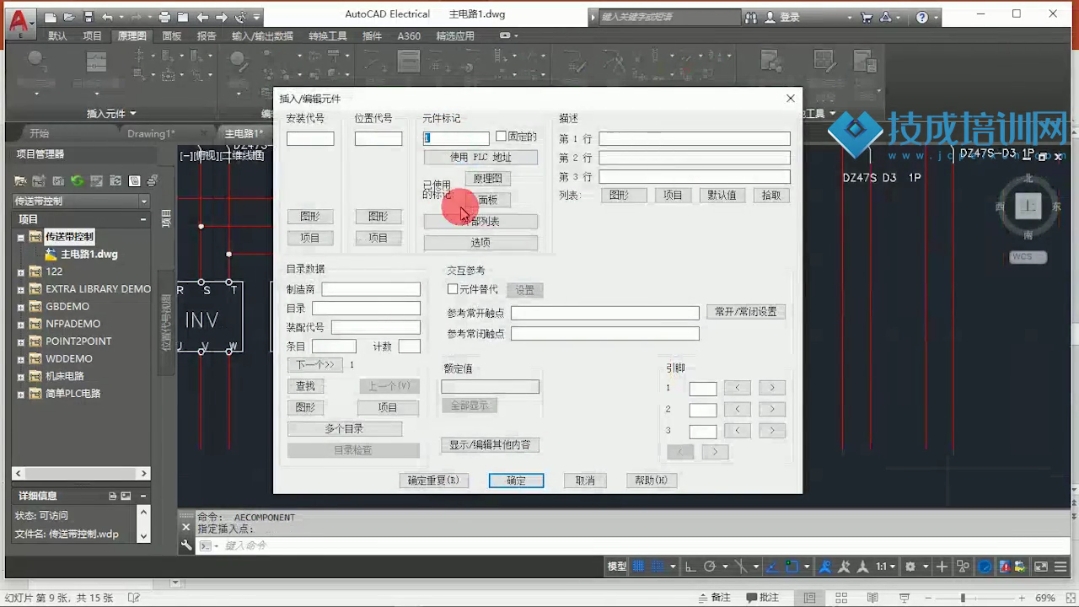Open status bar customization hamburger menu
Viewport: 1079px width, 607px height.
click(x=1060, y=566)
